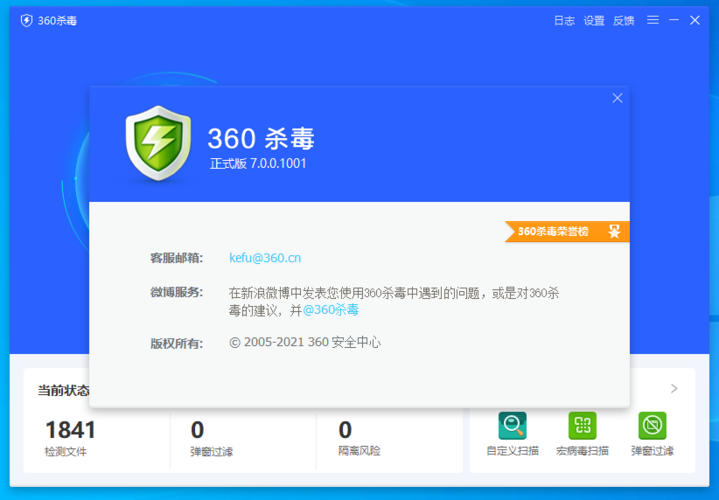Minimize the 360杀毒 main window

674,20
